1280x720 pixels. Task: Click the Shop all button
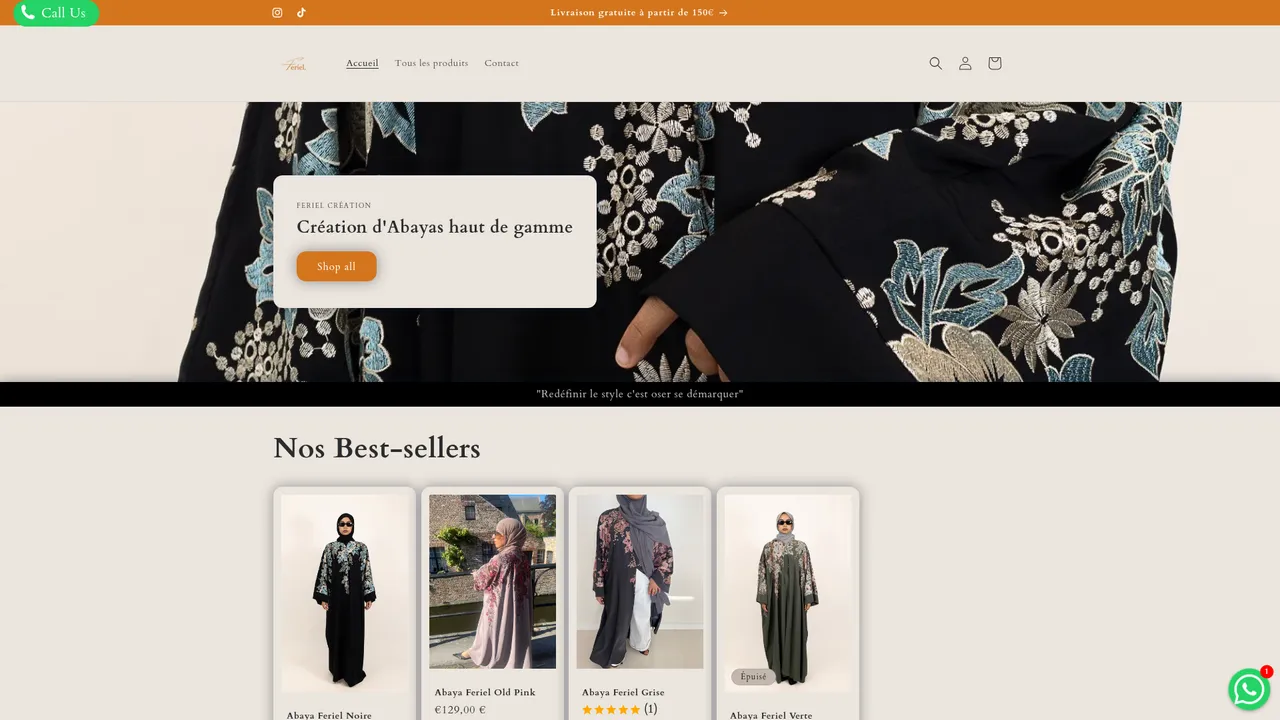tap(336, 266)
